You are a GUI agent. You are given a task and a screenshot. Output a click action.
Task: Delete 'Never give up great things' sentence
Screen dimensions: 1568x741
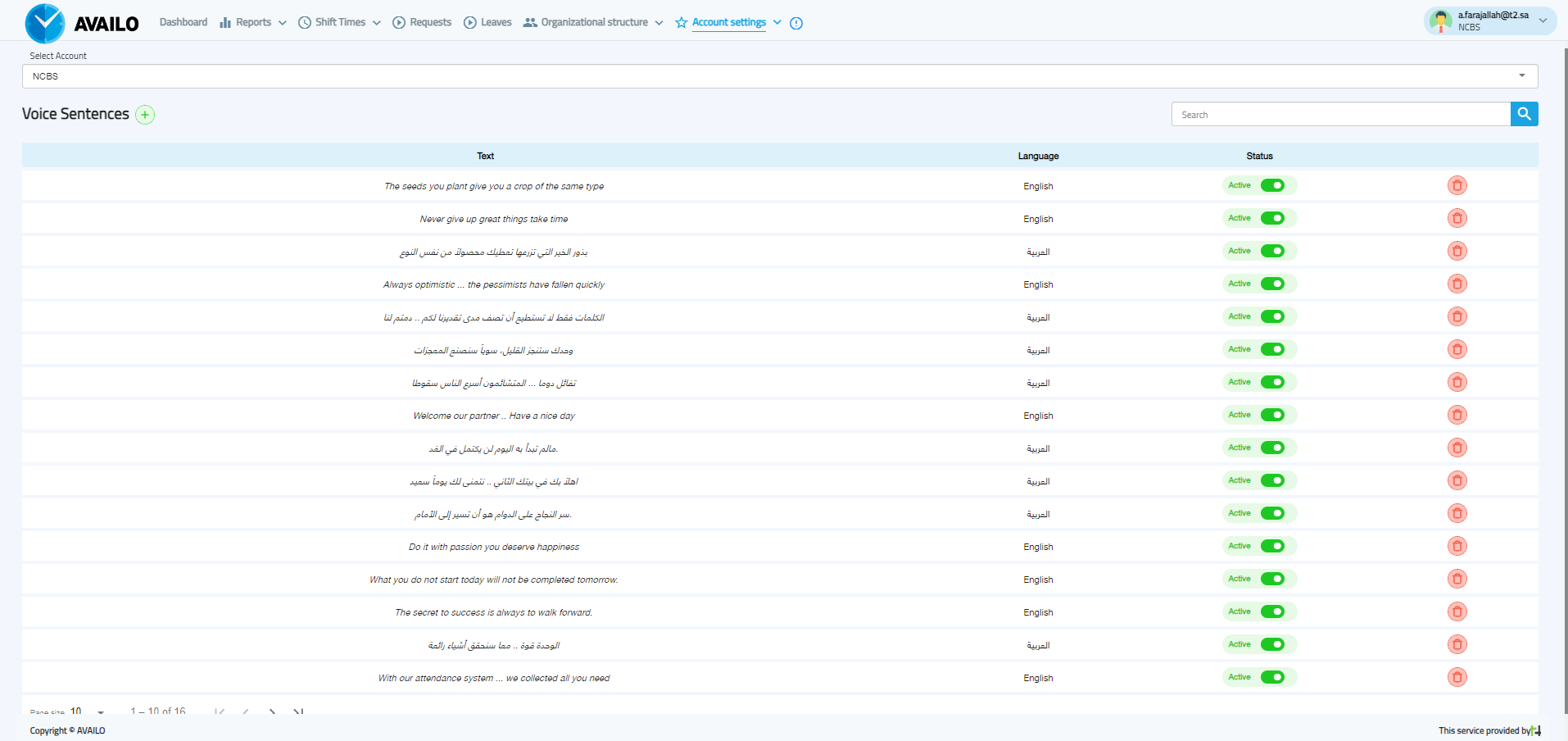1457,218
